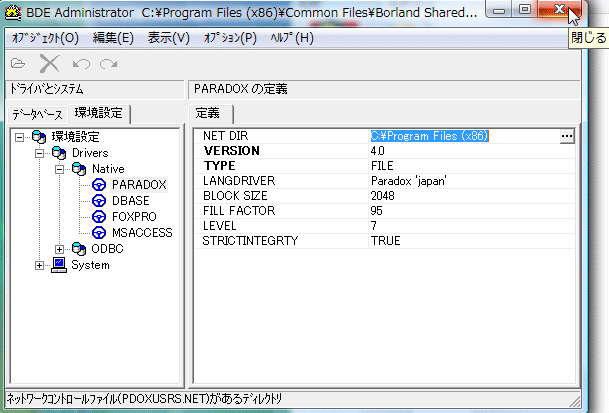Click the open folder toolbar icon
Image resolution: width=609 pixels, height=413 pixels.
(x=18, y=63)
